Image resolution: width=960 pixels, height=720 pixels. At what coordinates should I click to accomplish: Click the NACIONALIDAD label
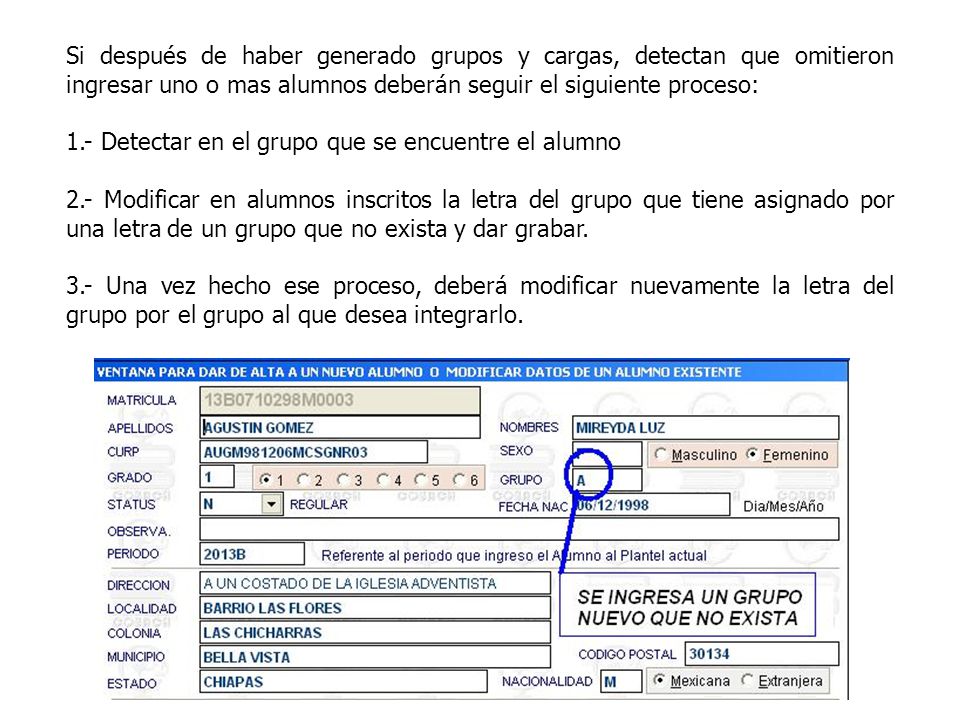547,681
